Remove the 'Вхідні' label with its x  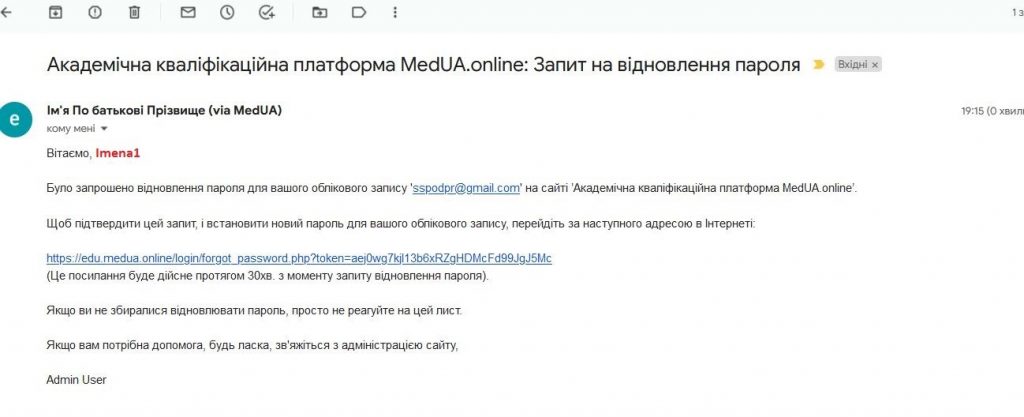[875, 65]
